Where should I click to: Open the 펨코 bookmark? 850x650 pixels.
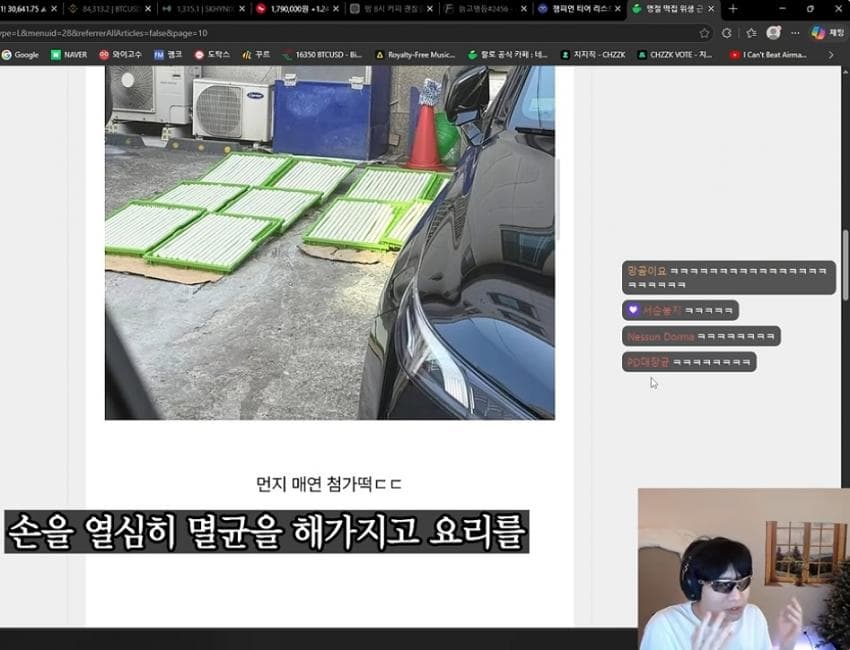coord(168,55)
